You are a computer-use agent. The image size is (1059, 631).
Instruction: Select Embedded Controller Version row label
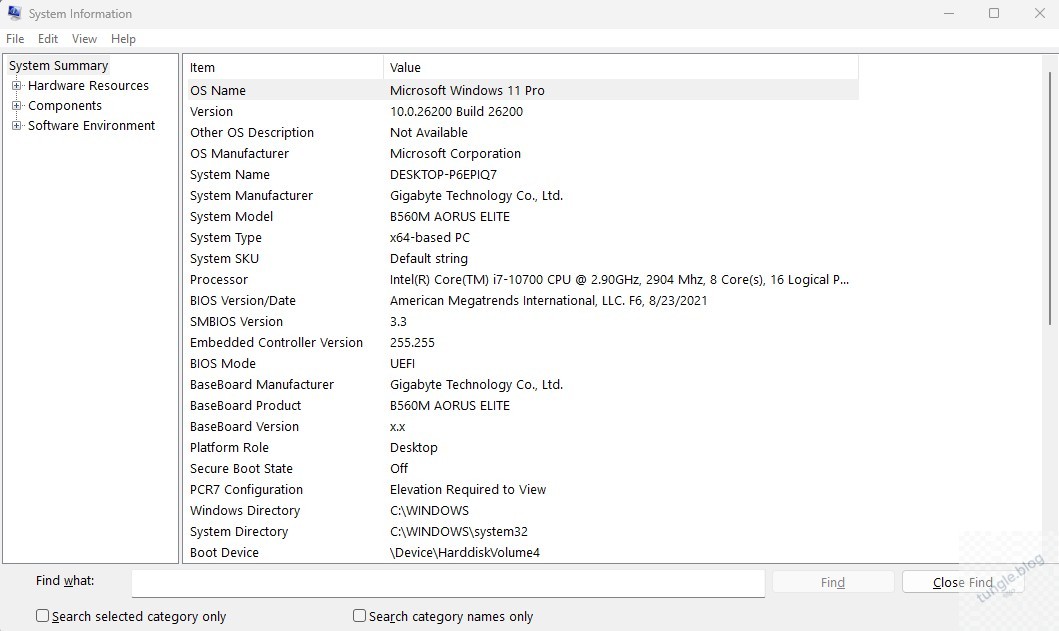click(276, 342)
